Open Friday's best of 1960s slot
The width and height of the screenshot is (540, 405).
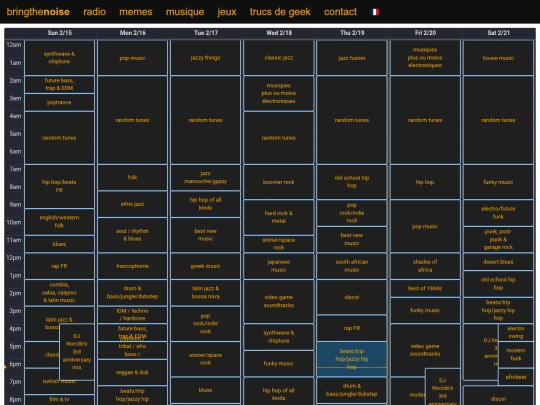[x=425, y=289]
